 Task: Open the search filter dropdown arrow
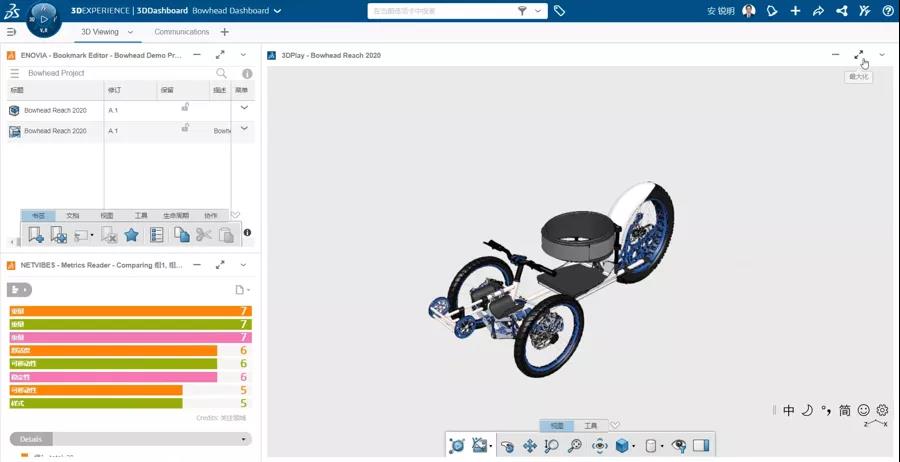point(538,11)
